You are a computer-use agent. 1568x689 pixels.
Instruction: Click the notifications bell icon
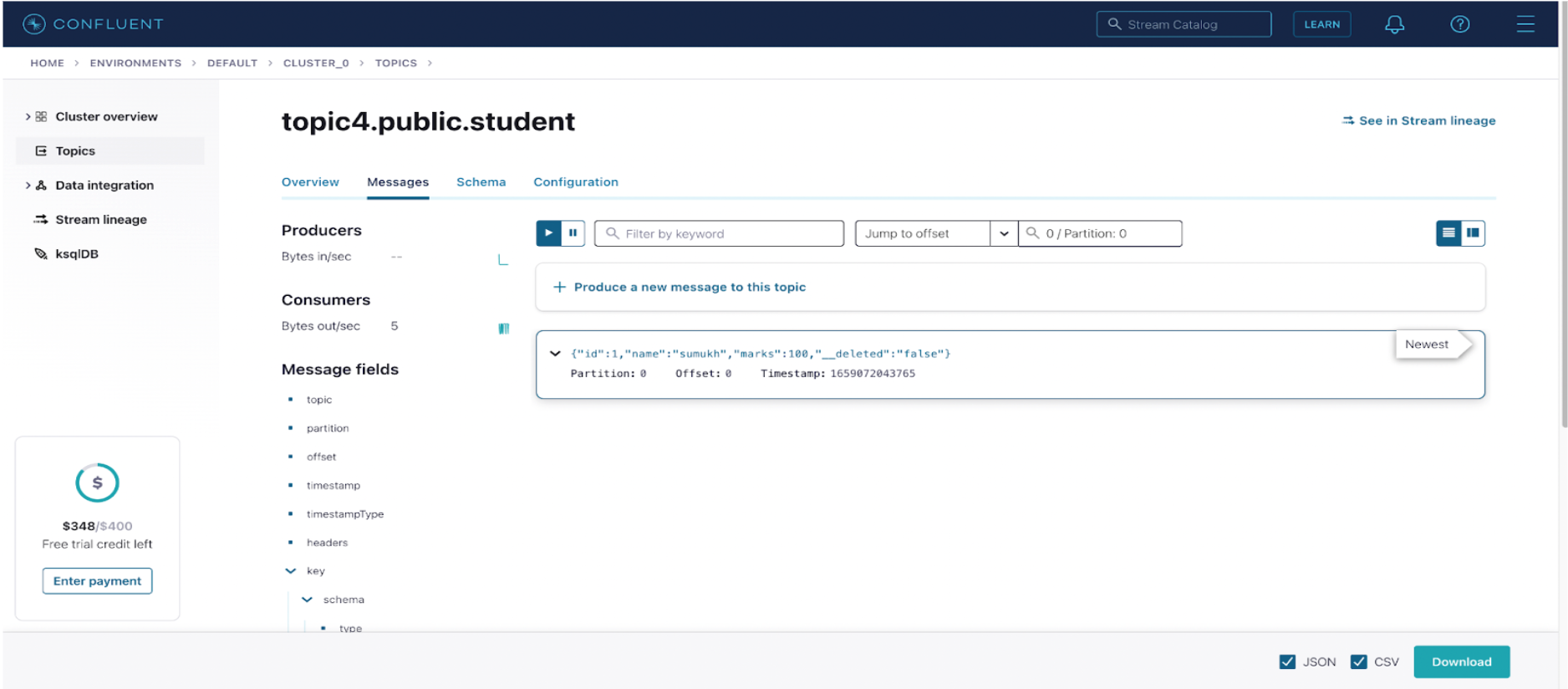(x=1394, y=24)
